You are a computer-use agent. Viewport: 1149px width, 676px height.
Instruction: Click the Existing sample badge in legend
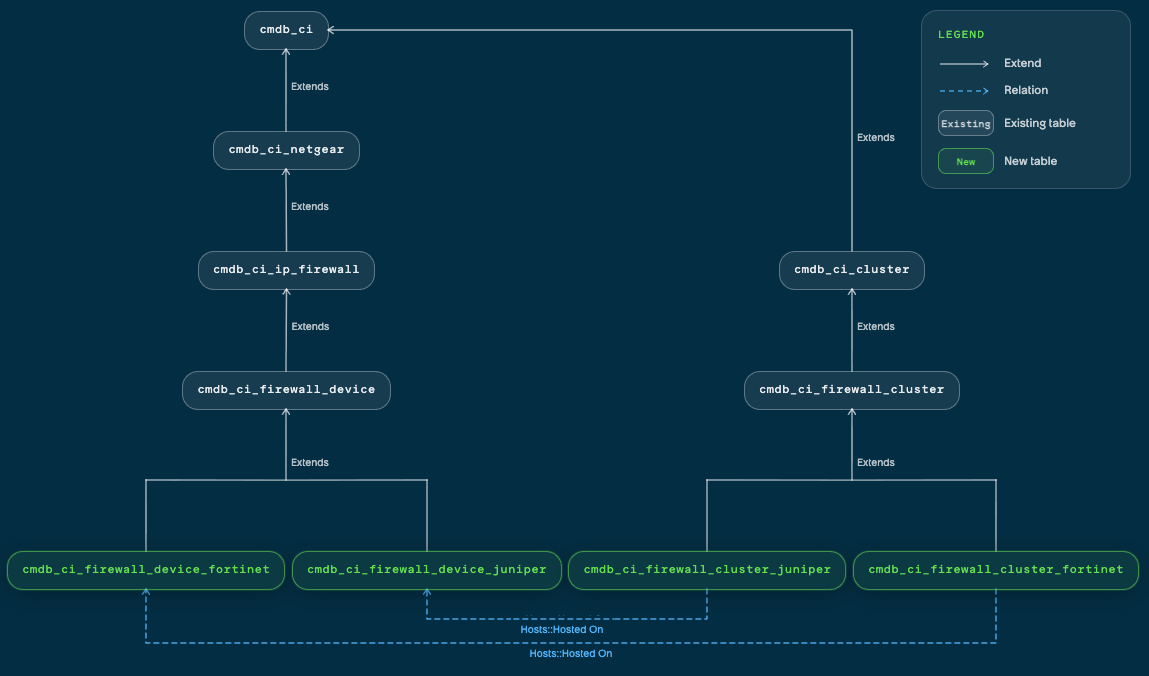click(x=966, y=124)
